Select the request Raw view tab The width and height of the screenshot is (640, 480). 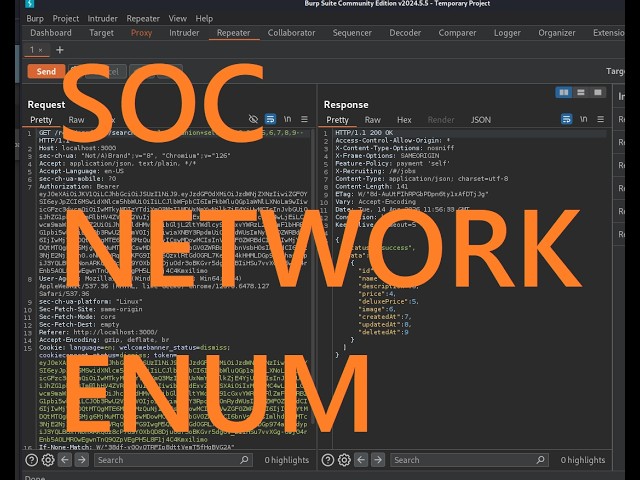(x=76, y=120)
